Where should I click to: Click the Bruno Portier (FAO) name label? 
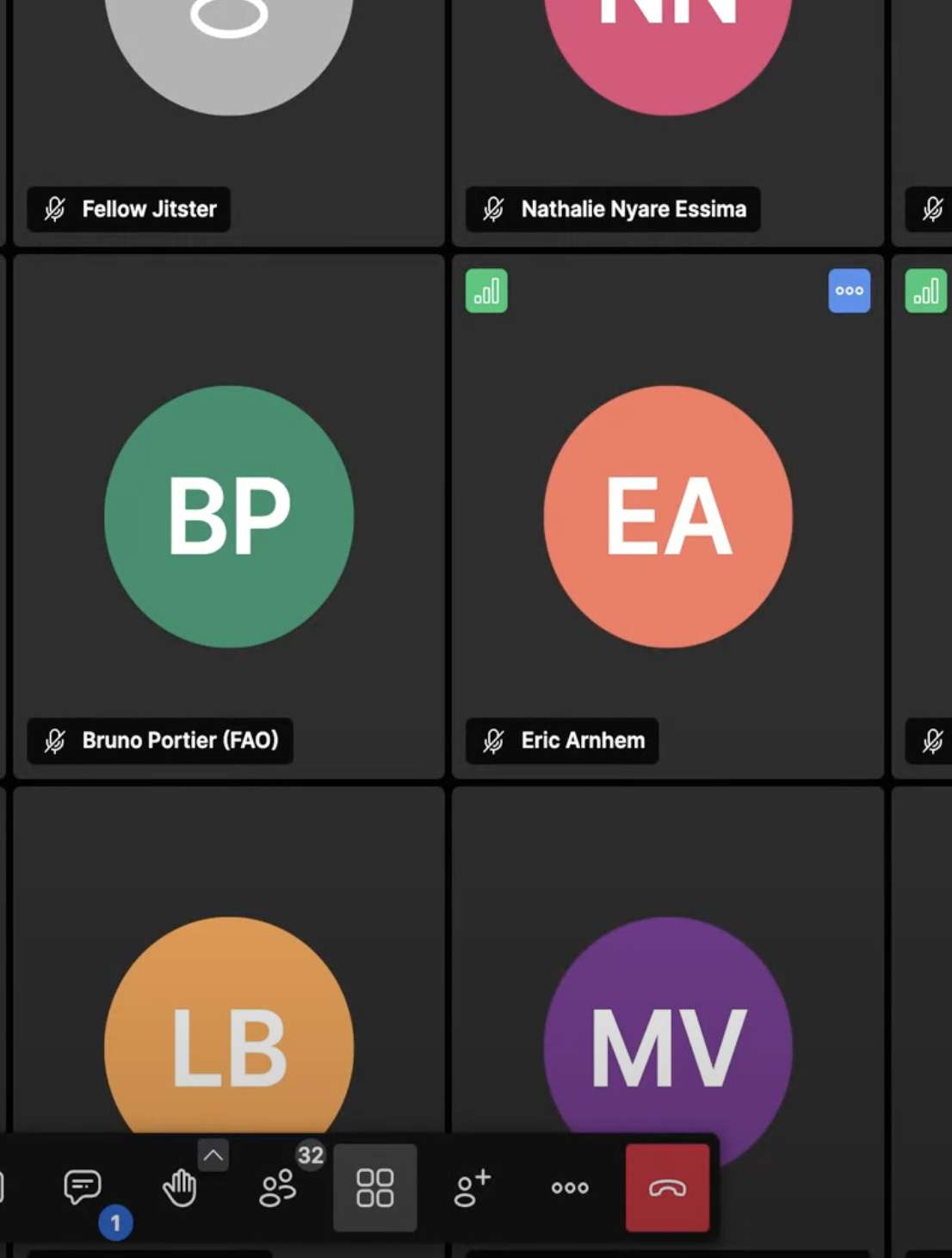[180, 741]
